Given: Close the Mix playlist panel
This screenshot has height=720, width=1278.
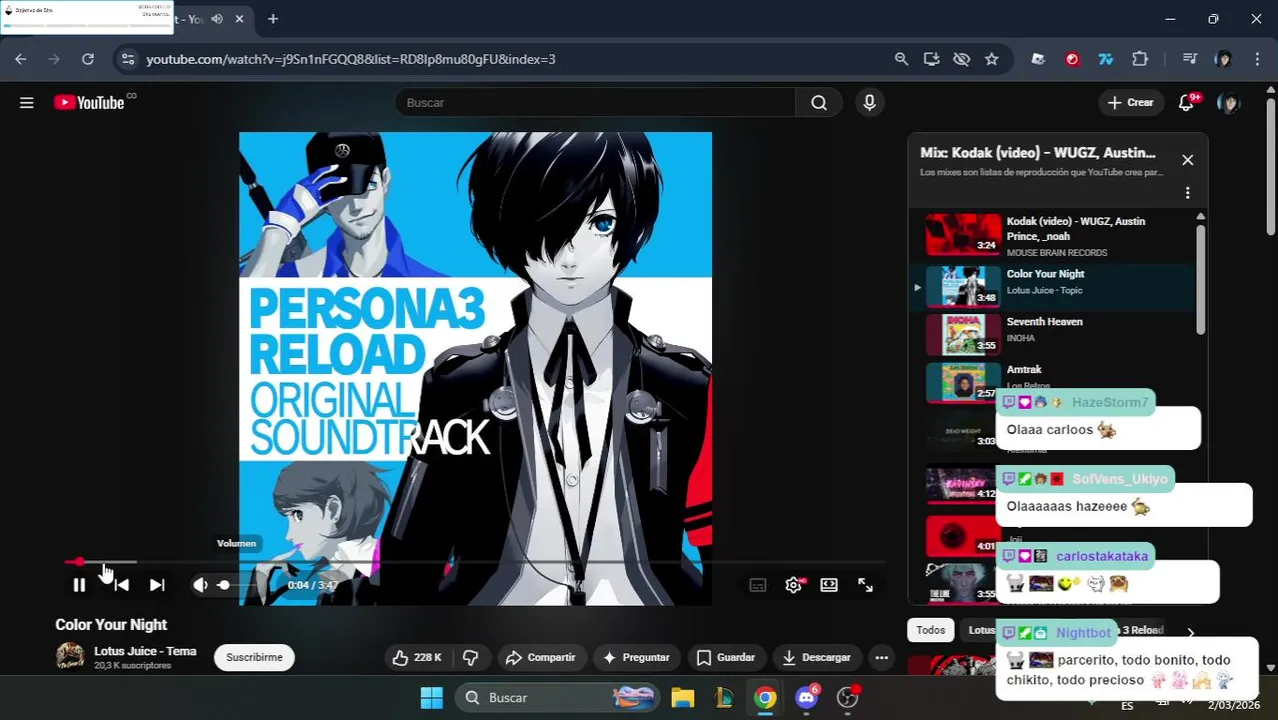Looking at the screenshot, I should 1187,160.
